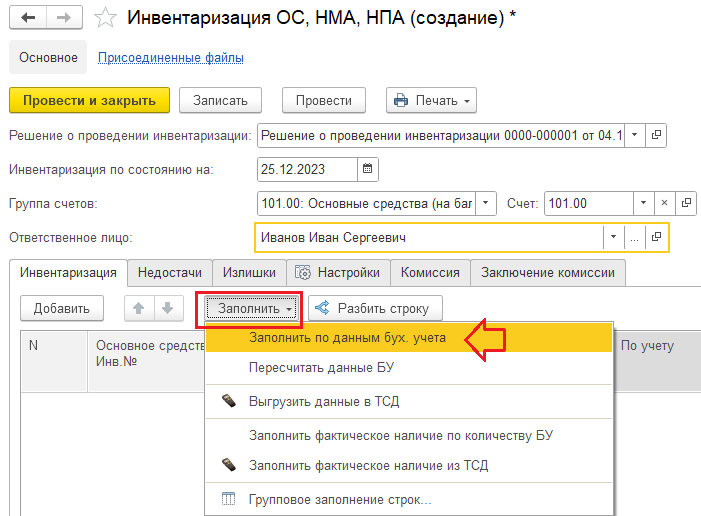Open Присоединенные файлы link

171,58
